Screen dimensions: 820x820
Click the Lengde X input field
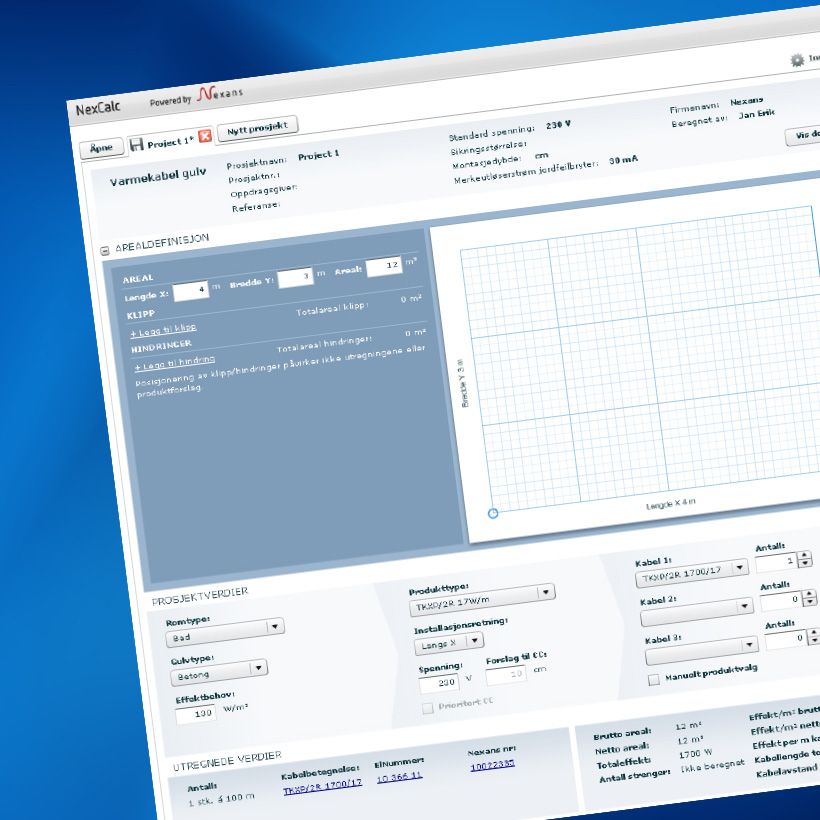(191, 290)
